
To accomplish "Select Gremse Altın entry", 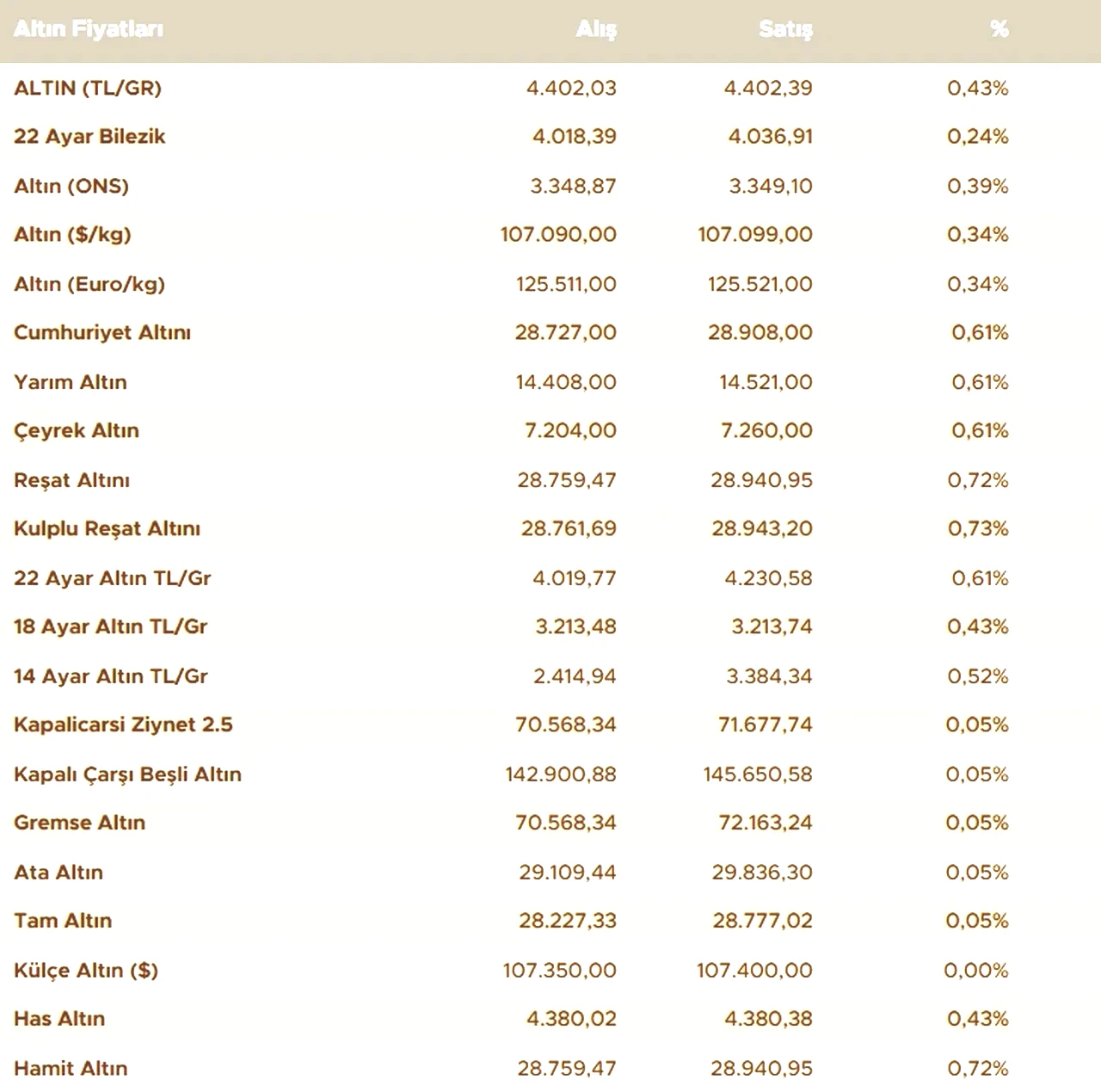I will 550,824.
